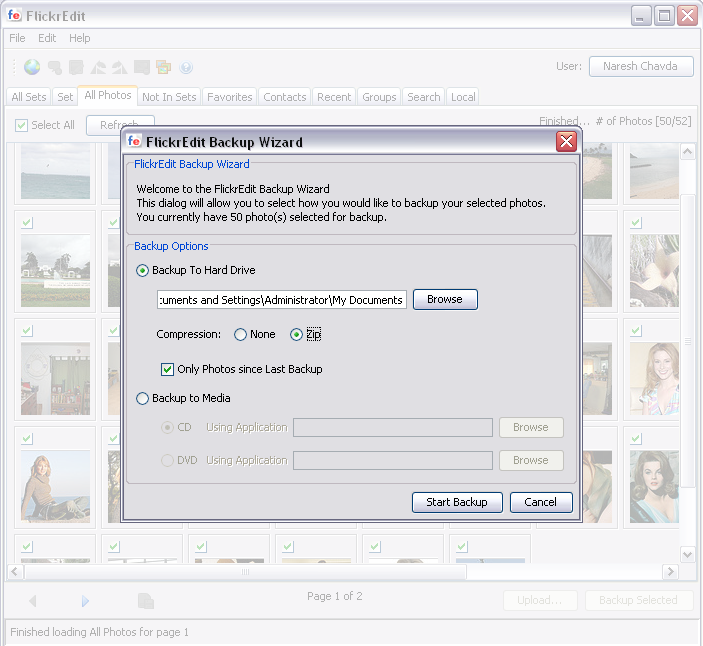Open the Help menu
This screenshot has height=646, width=703.
[x=80, y=38]
